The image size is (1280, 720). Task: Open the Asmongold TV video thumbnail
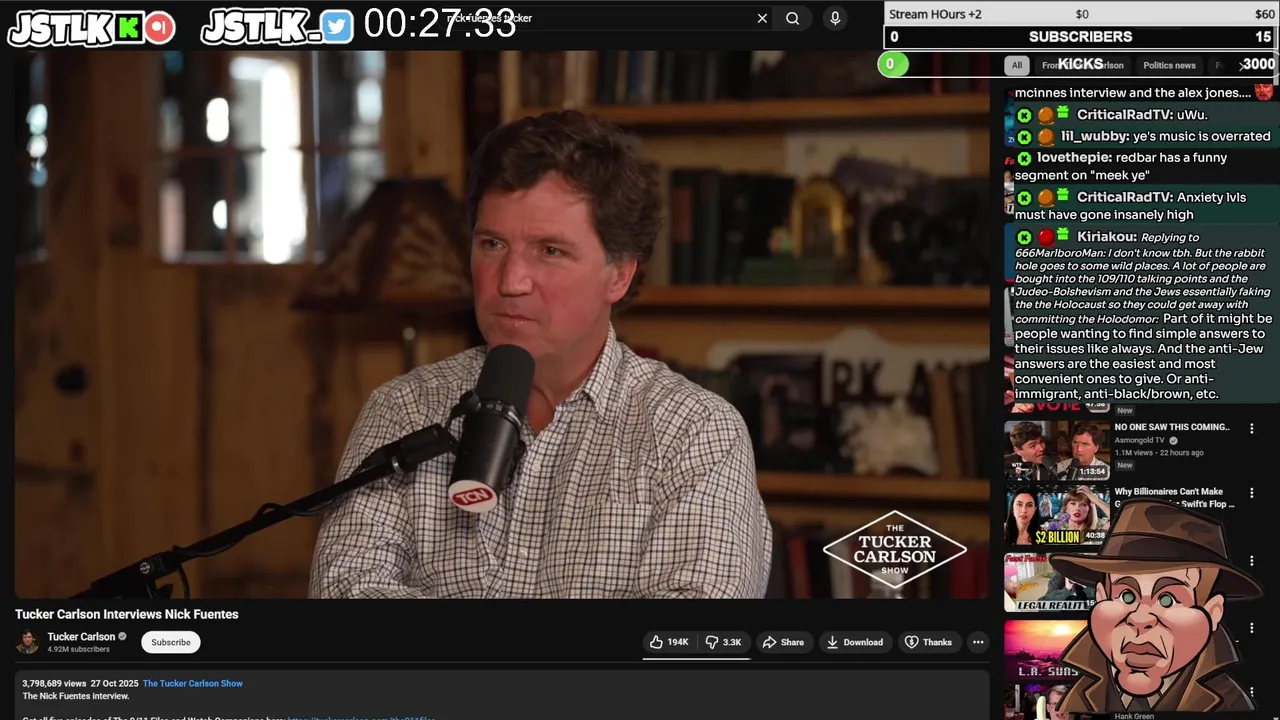[x=1057, y=451]
